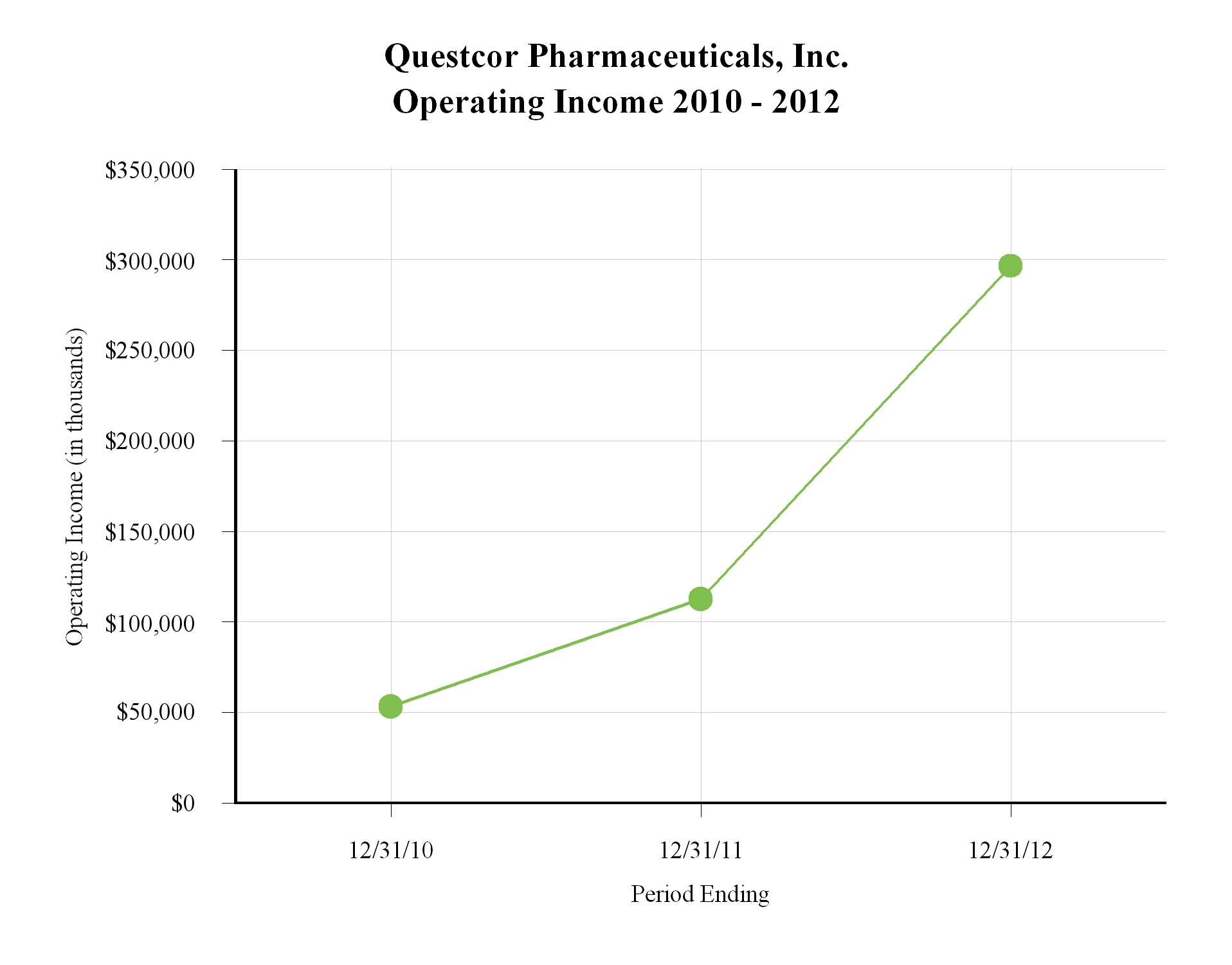Screen dimensions: 1232x965
Task: Click the steep line segment between 2011 and 2012
Action: 855,432
